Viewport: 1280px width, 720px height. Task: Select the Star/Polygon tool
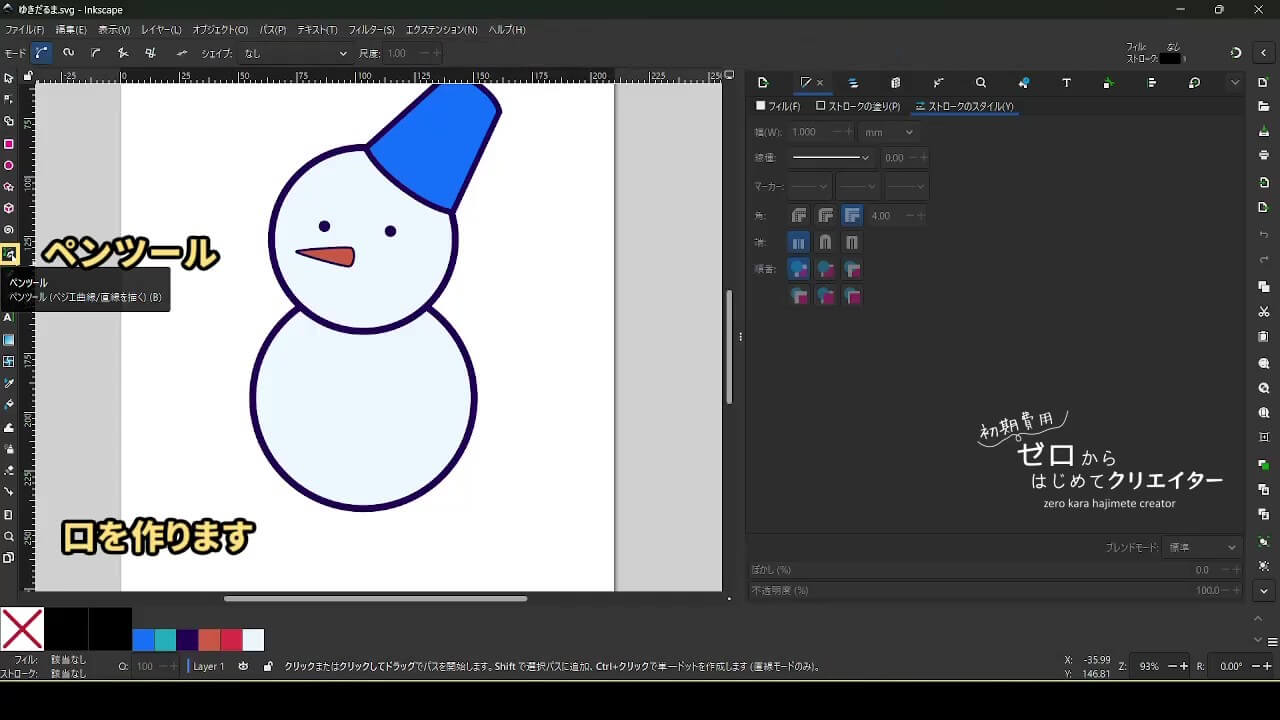(x=9, y=187)
